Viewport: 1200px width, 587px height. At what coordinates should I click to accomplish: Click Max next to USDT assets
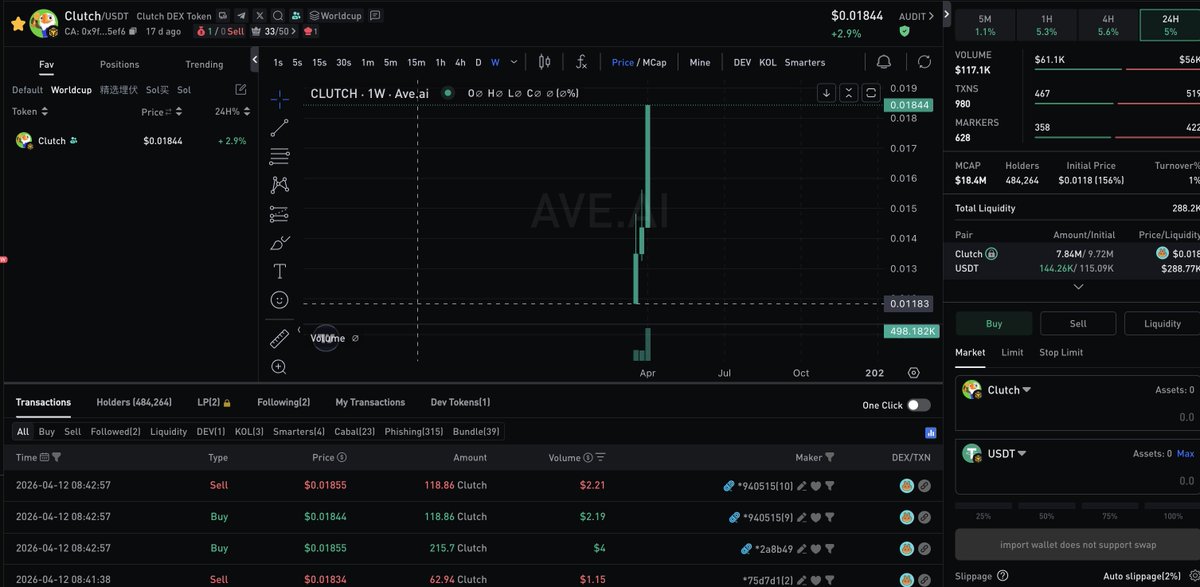click(x=1186, y=453)
